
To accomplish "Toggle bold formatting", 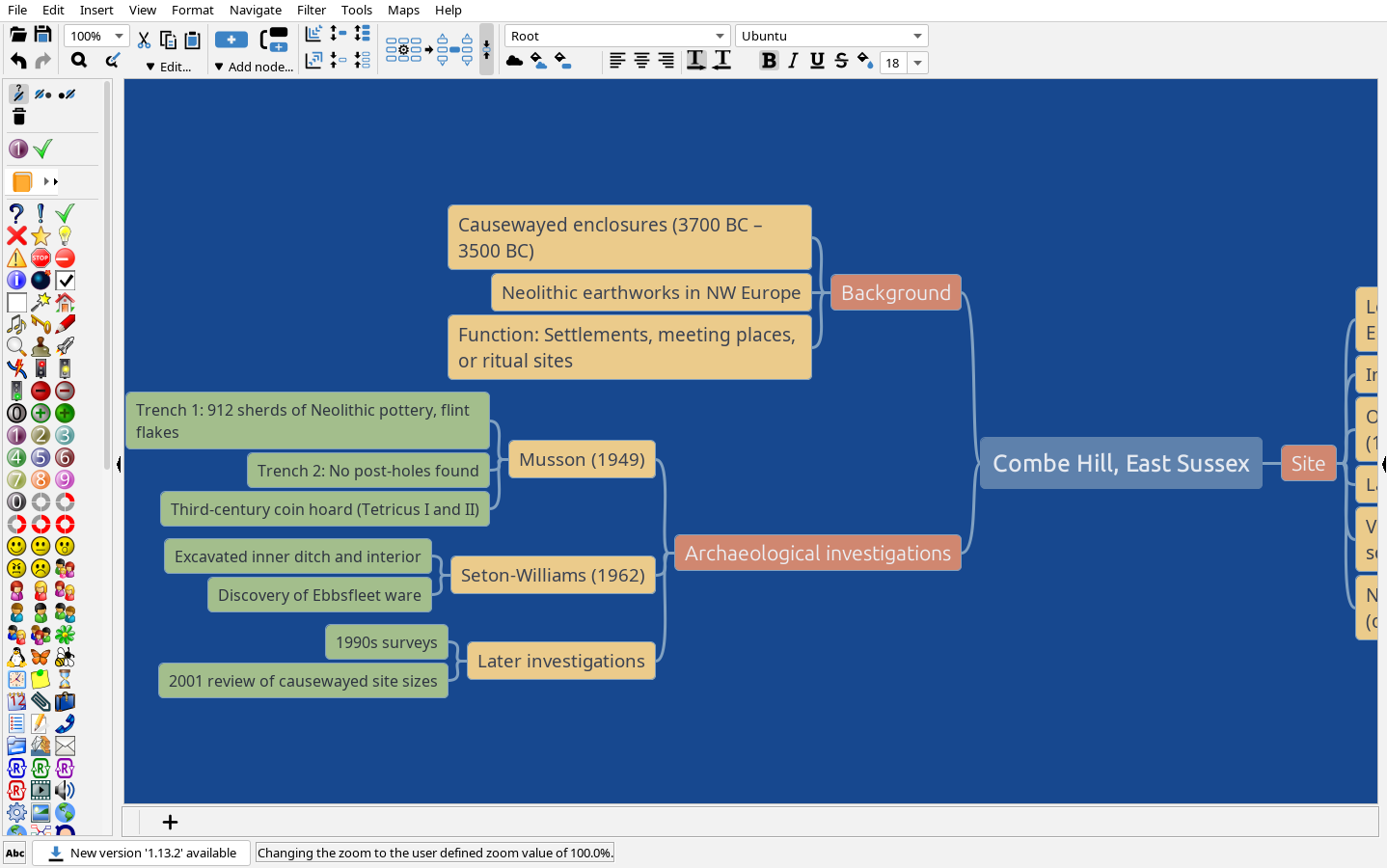I will click(x=768, y=61).
